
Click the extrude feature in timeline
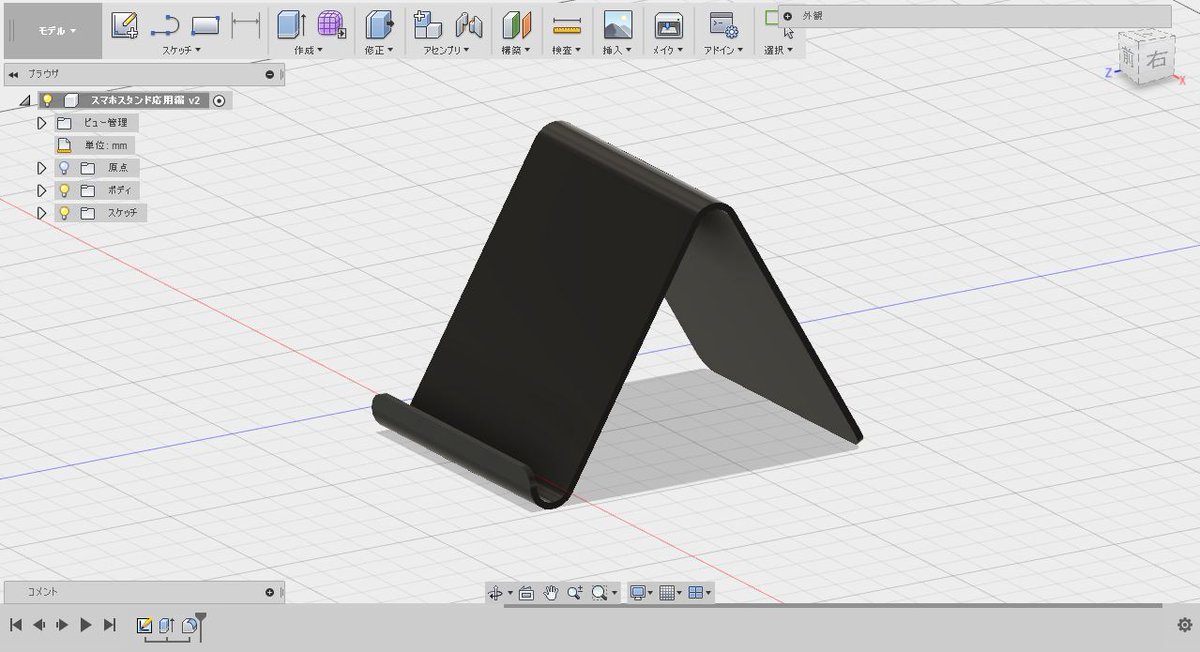(x=167, y=625)
